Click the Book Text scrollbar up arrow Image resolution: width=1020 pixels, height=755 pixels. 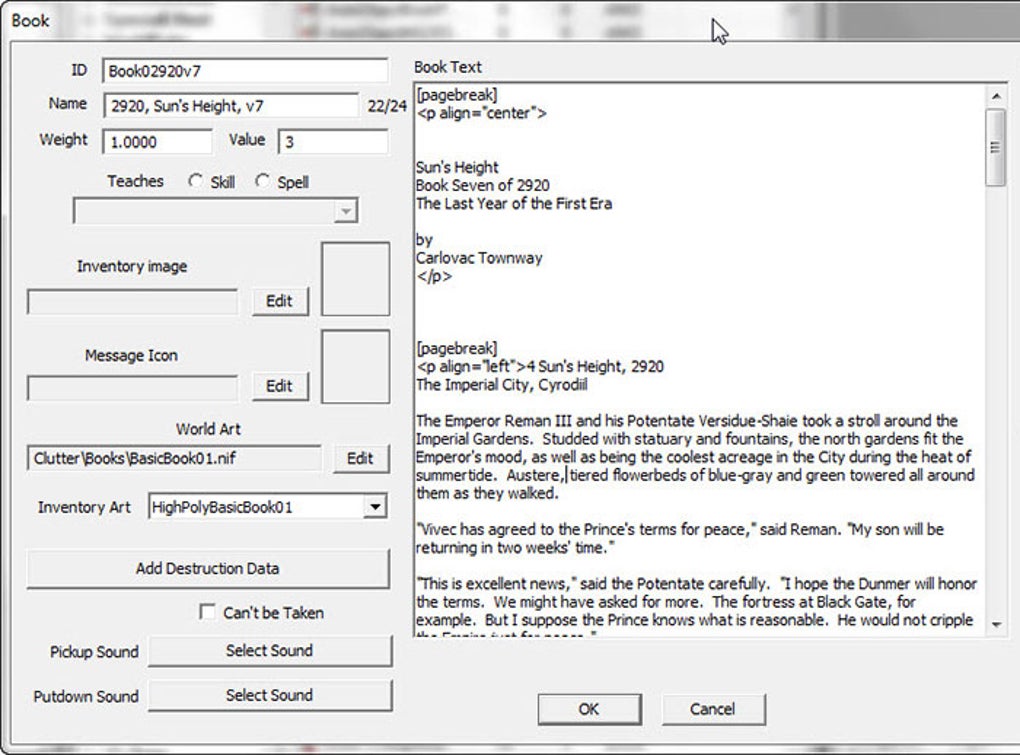click(x=996, y=96)
